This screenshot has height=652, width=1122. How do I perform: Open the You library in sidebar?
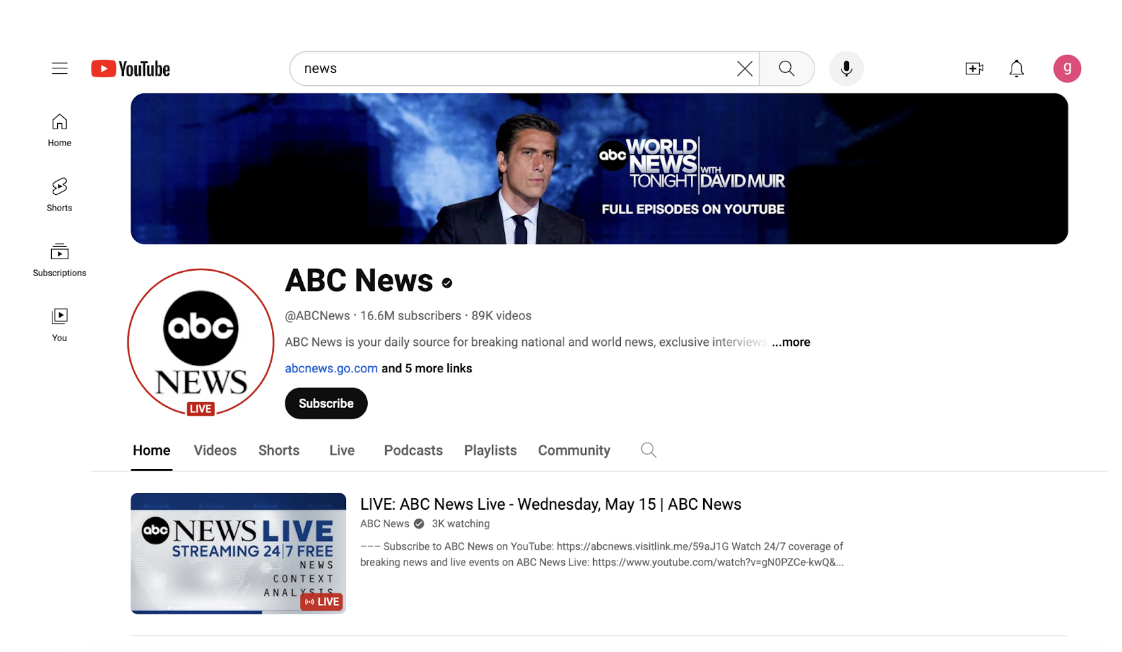59,325
